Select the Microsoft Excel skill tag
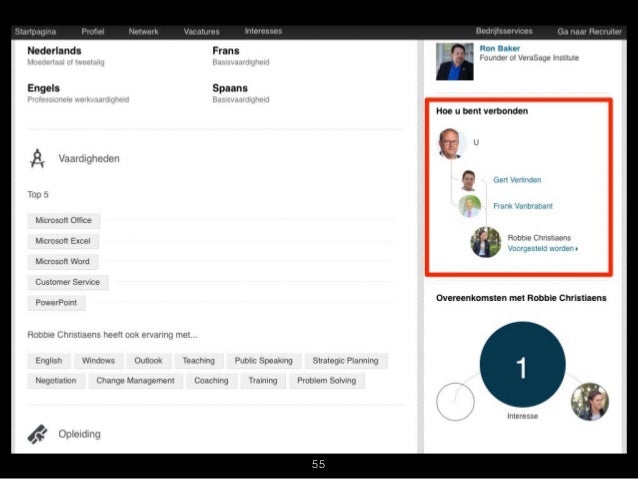638x479 pixels. click(x=63, y=241)
